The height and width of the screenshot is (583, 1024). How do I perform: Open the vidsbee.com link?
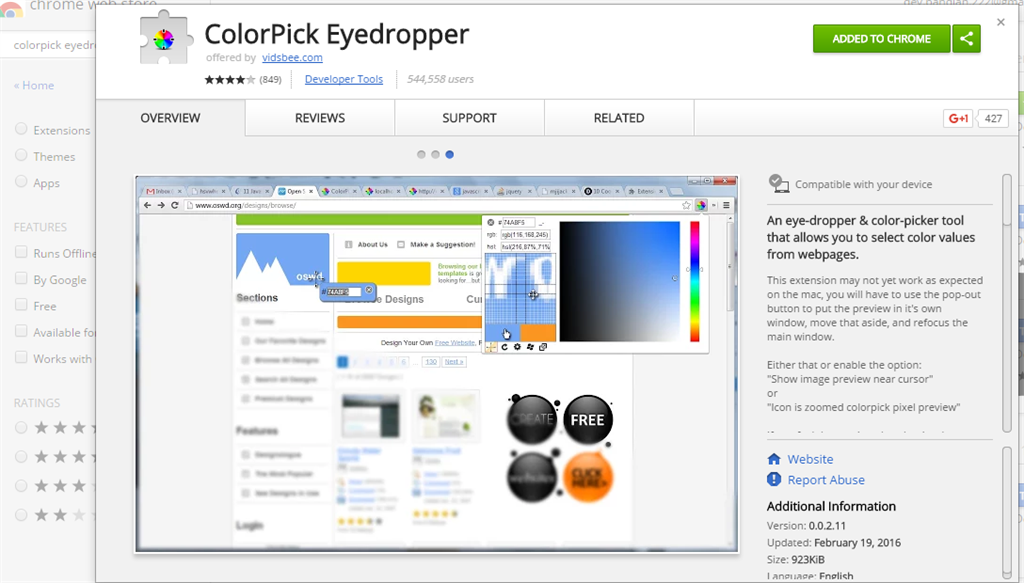[x=292, y=57]
